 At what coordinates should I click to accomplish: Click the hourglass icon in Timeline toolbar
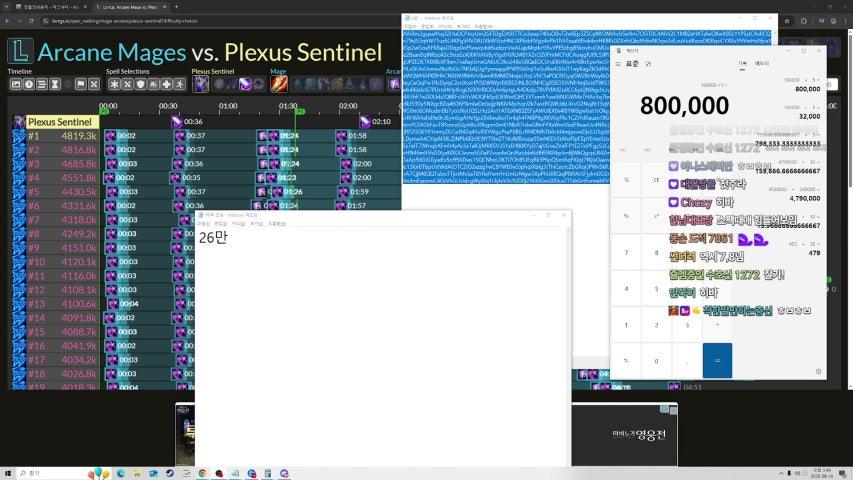point(54,84)
